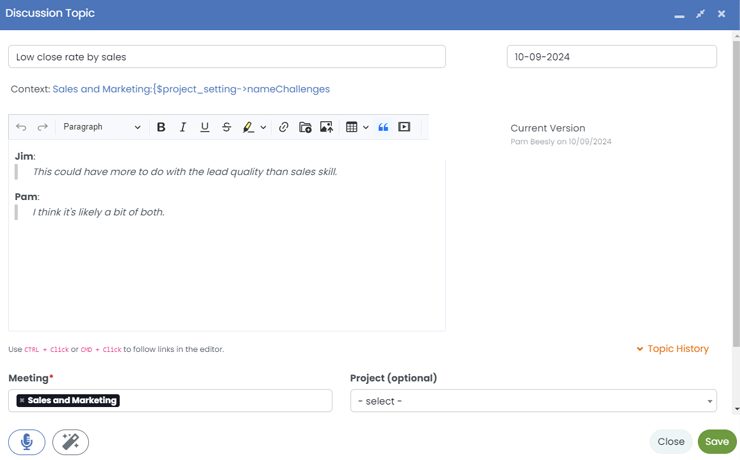Toggle underline formatting
Screen dimensions: 740x460
point(205,127)
